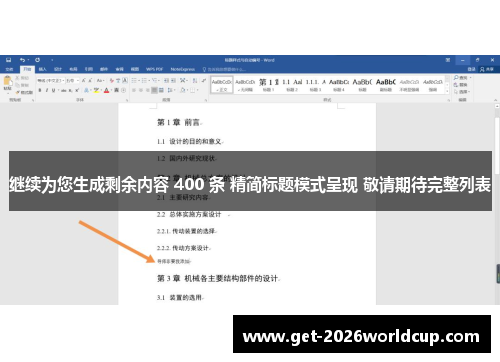Switch to the Insert tab
This screenshot has height=362, width=500.
(42, 69)
